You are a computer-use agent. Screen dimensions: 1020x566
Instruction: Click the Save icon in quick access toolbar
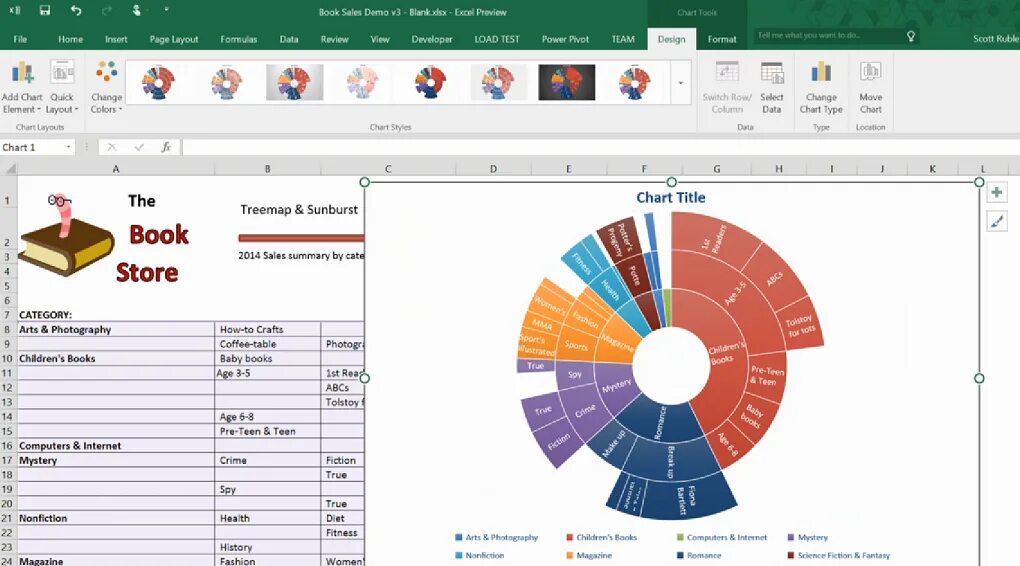click(45, 10)
